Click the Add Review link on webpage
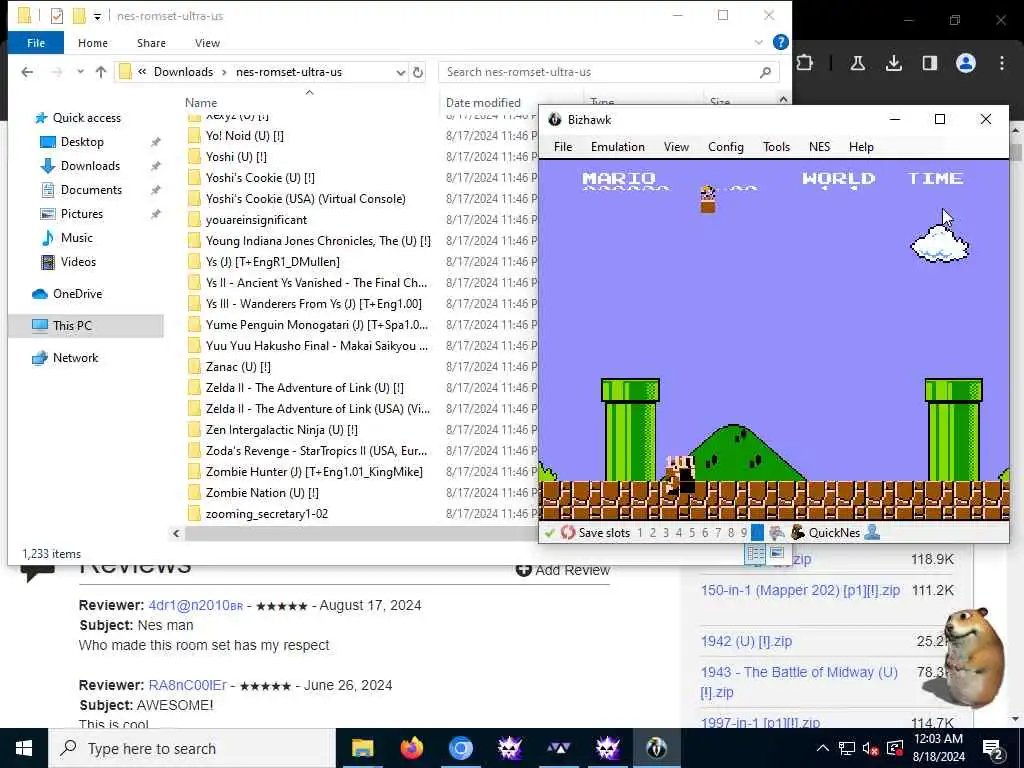The height and width of the screenshot is (768, 1024). click(x=563, y=570)
